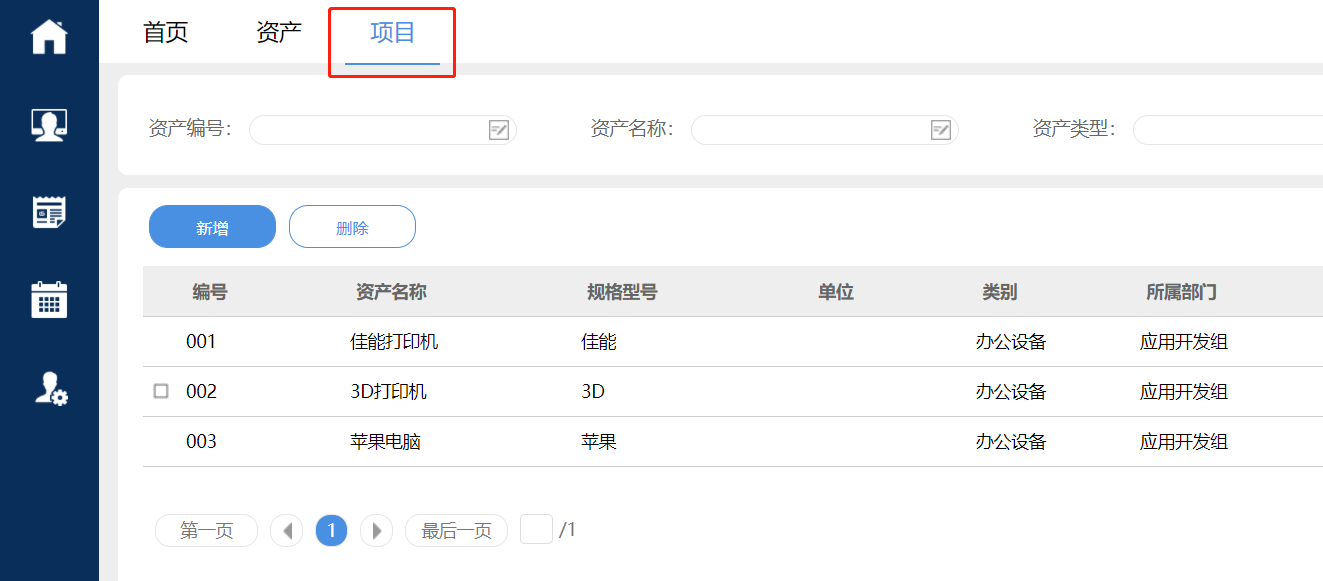Click the home icon in sidebar
The height and width of the screenshot is (581, 1323).
pos(49,37)
